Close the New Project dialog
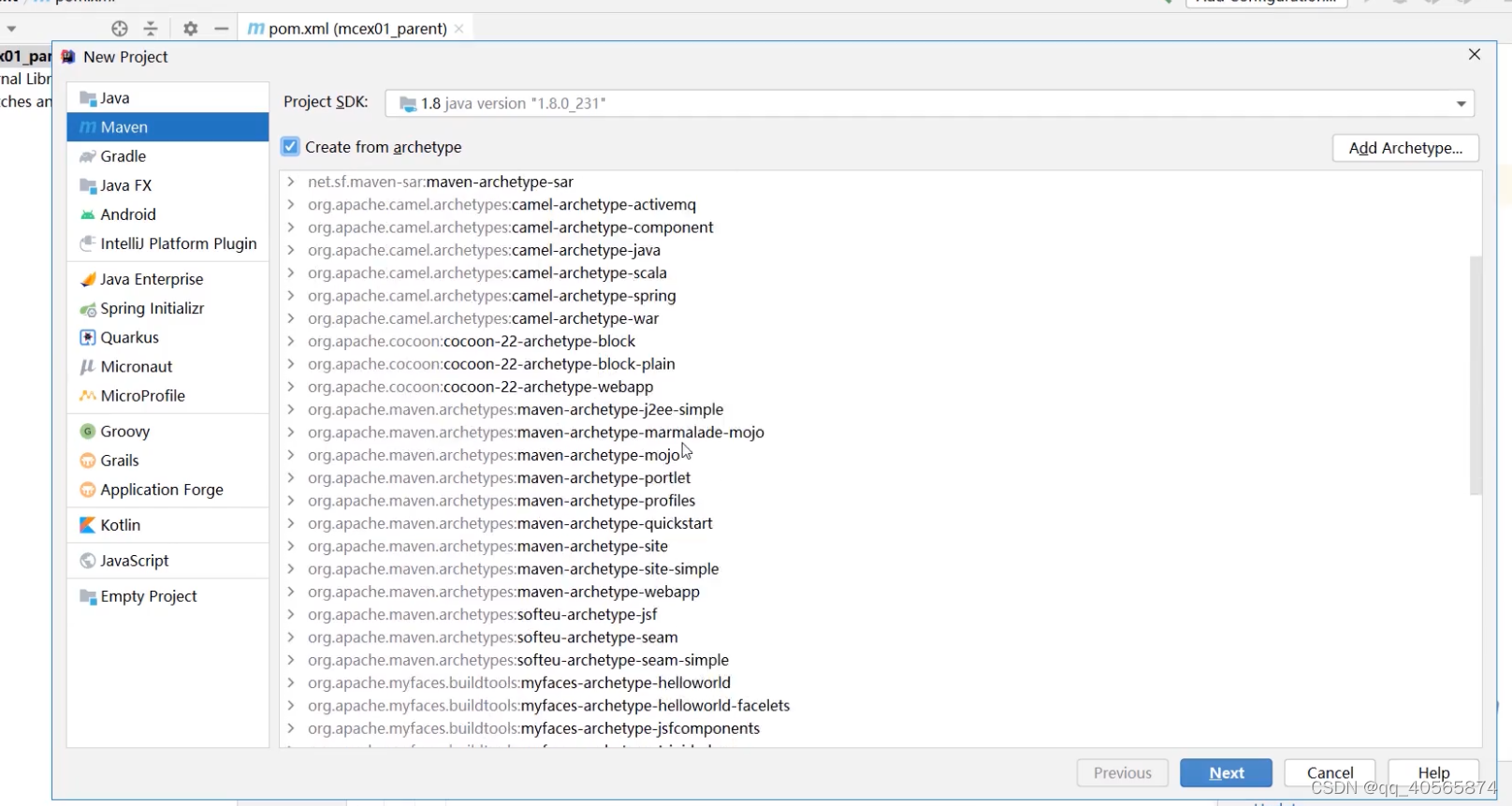1512x806 pixels. pyautogui.click(x=1475, y=55)
